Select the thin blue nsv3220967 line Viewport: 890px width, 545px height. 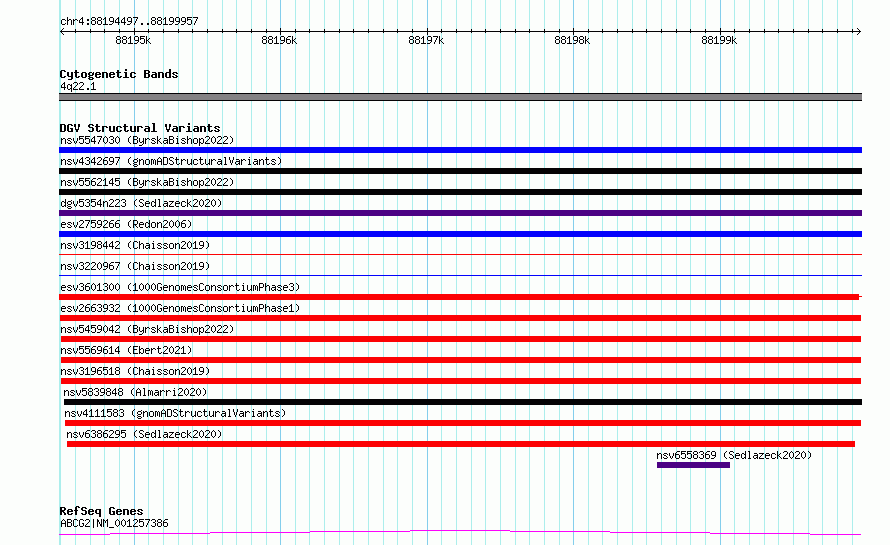(460, 275)
